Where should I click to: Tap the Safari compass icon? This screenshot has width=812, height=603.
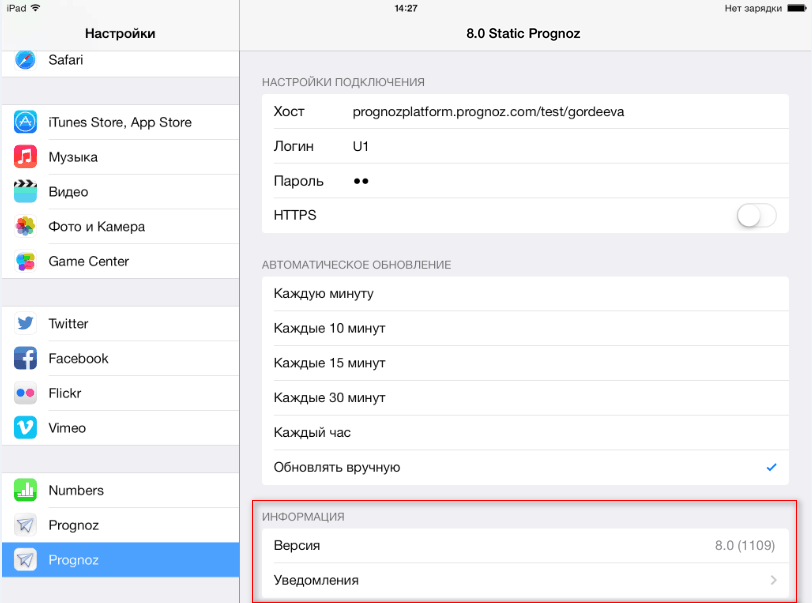point(26,60)
